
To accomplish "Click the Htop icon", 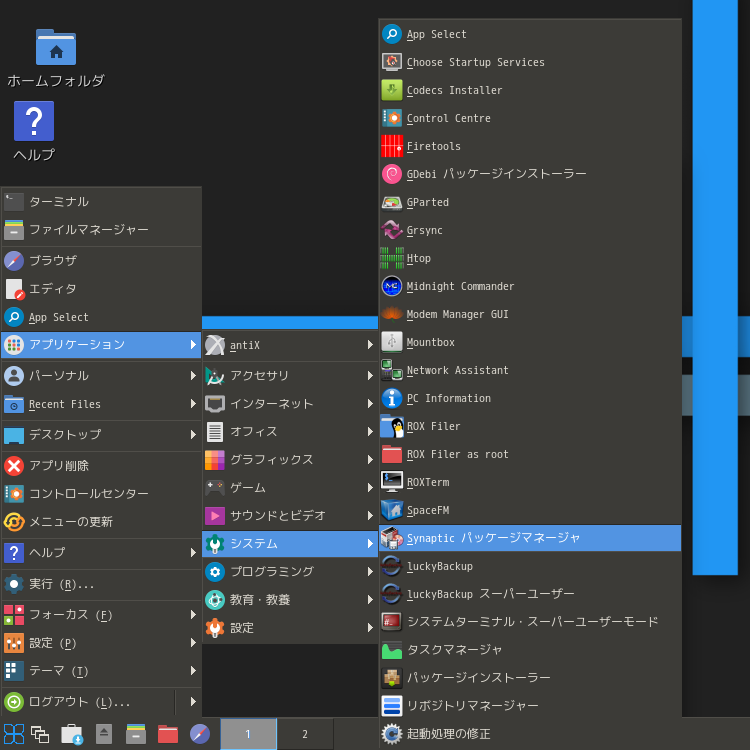I will click(392, 258).
